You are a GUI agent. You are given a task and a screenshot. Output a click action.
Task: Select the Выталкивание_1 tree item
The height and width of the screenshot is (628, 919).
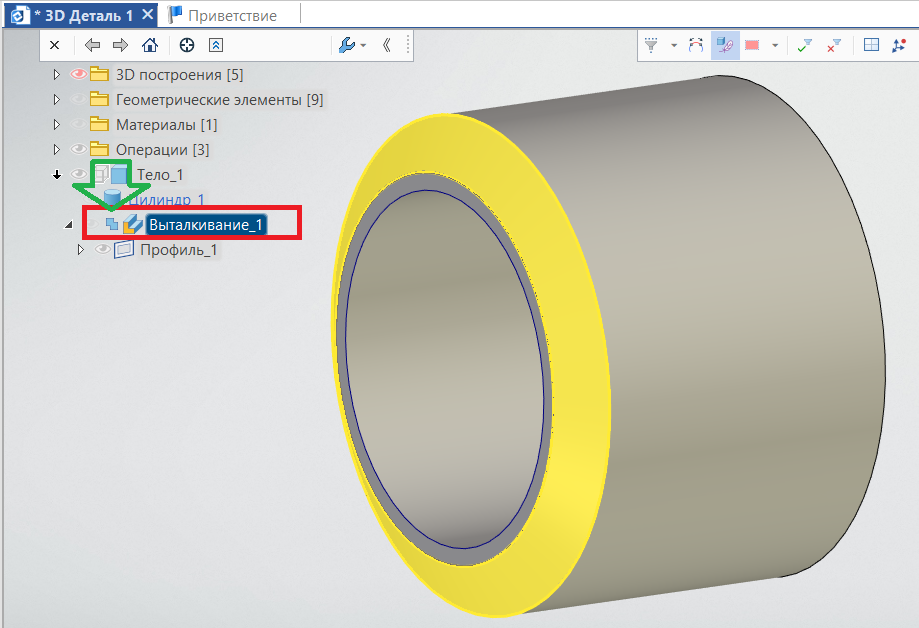[x=205, y=225]
